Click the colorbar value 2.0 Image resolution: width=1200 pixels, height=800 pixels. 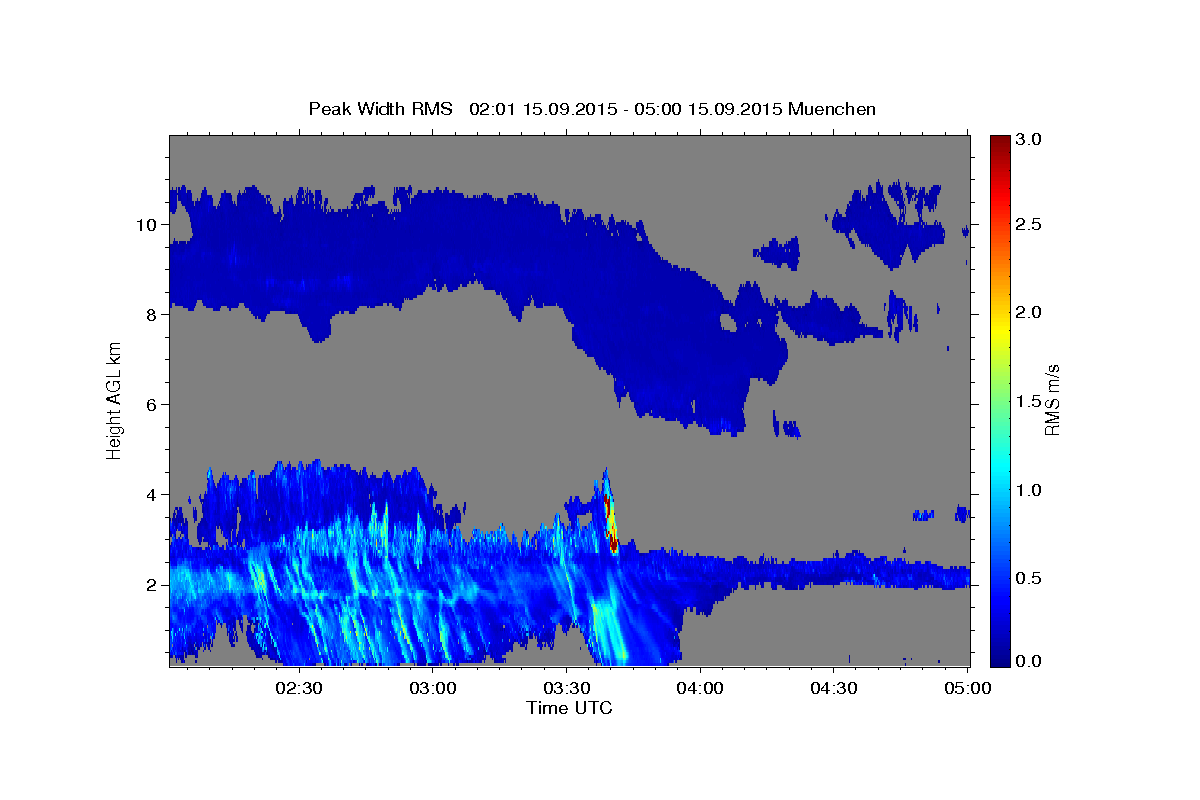pyautogui.click(x=1031, y=313)
